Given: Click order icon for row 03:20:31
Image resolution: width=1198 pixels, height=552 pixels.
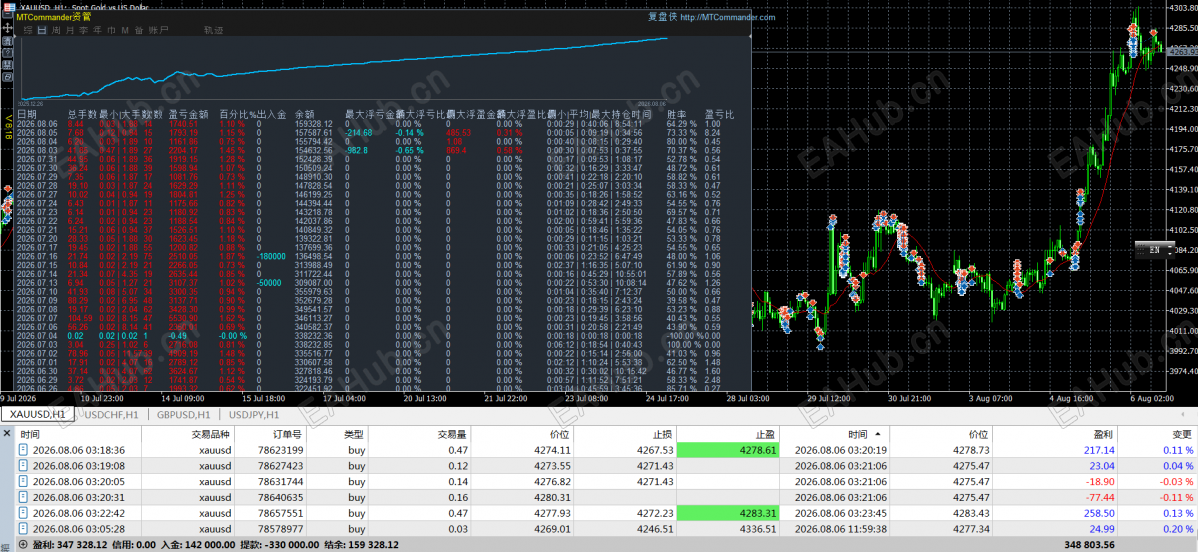Looking at the screenshot, I should tap(25, 497).
